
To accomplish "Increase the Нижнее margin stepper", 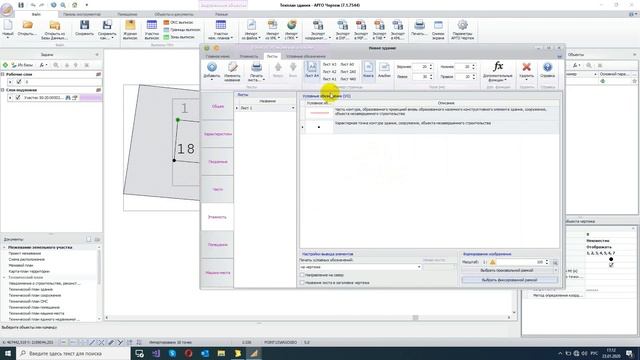I will [473, 65].
